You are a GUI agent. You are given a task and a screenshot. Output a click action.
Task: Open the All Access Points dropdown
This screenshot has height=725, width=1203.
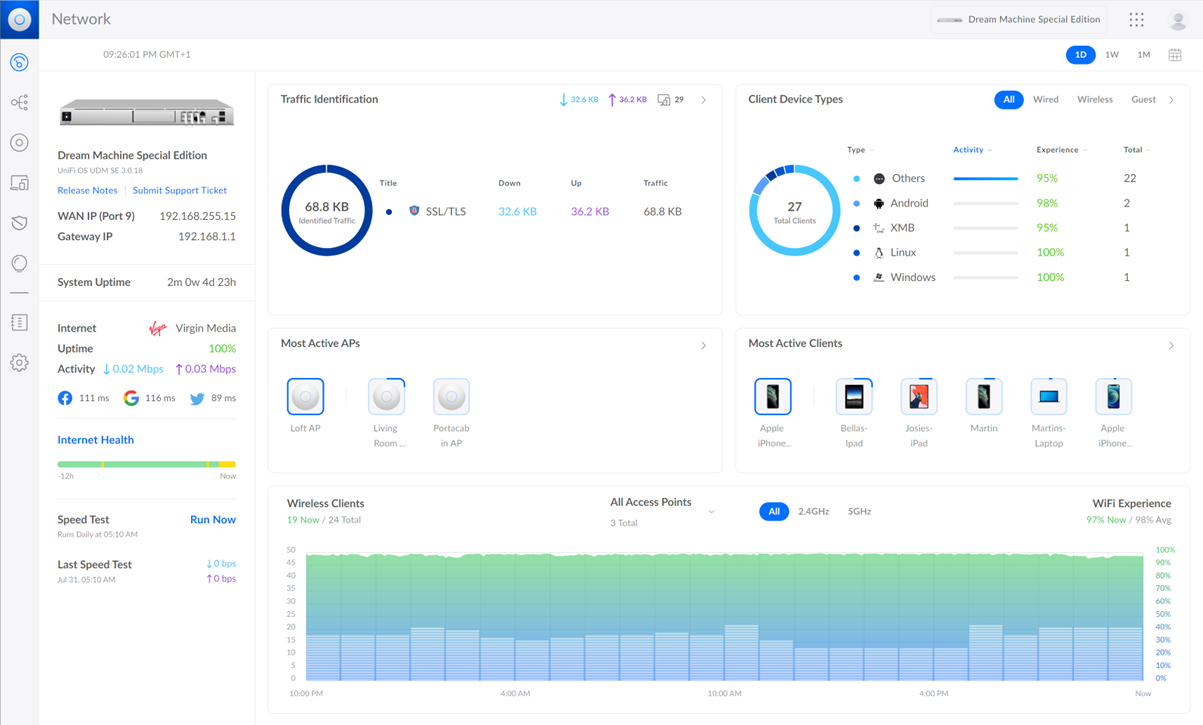[x=711, y=509]
